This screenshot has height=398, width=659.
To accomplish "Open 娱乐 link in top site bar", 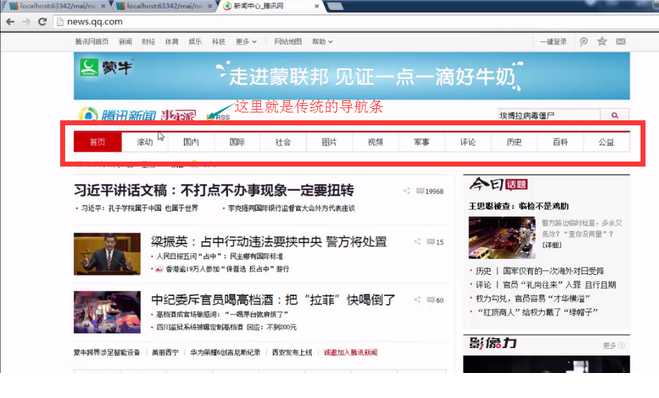I will (195, 42).
